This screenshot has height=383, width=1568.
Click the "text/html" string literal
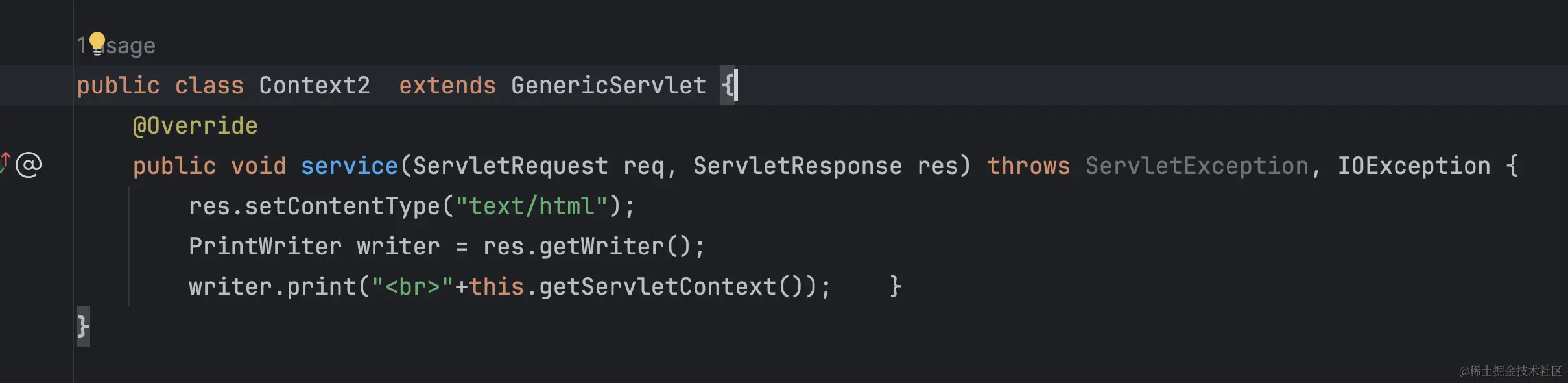(531, 206)
